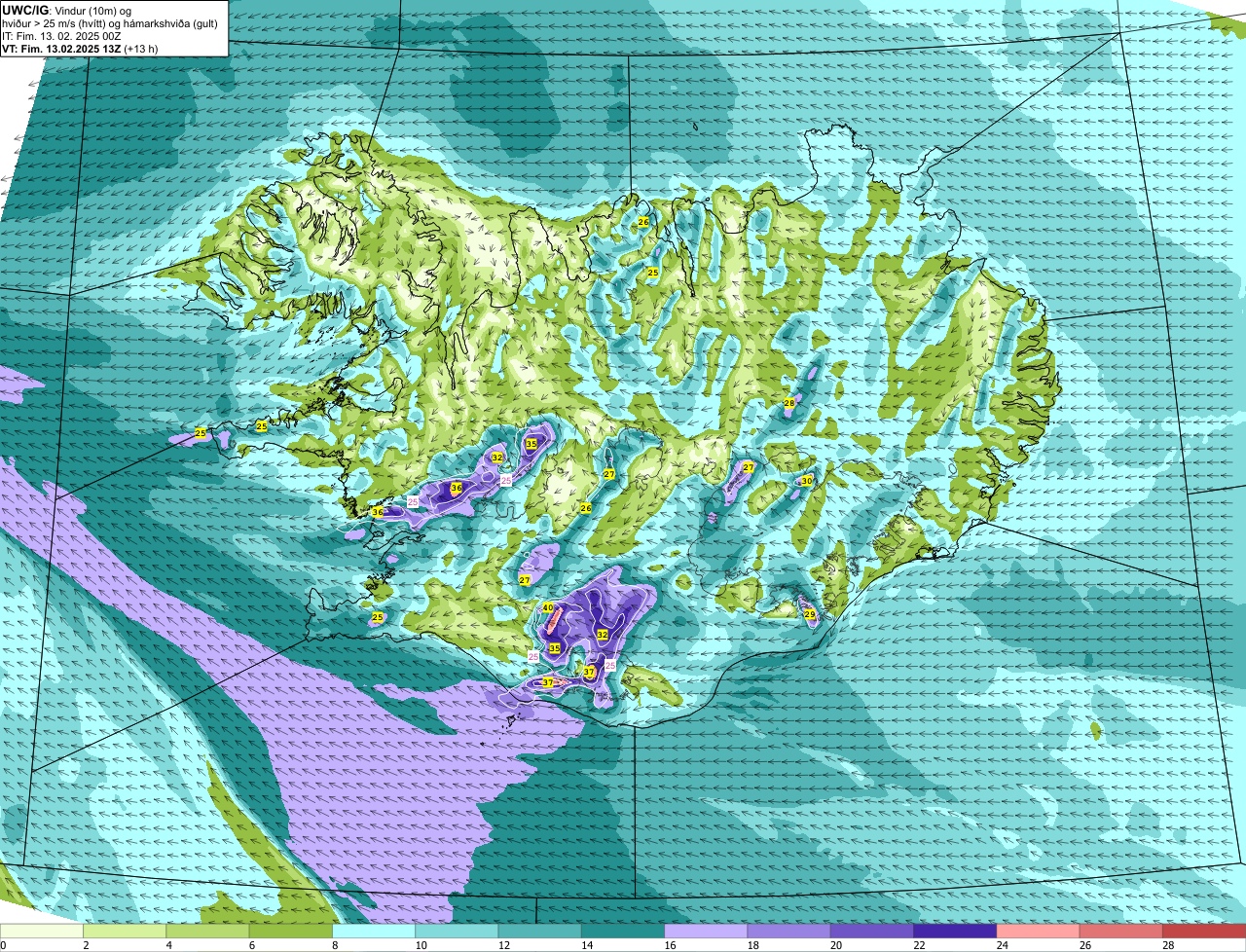Select the 2–4 m/s legend color swatch

[125, 932]
